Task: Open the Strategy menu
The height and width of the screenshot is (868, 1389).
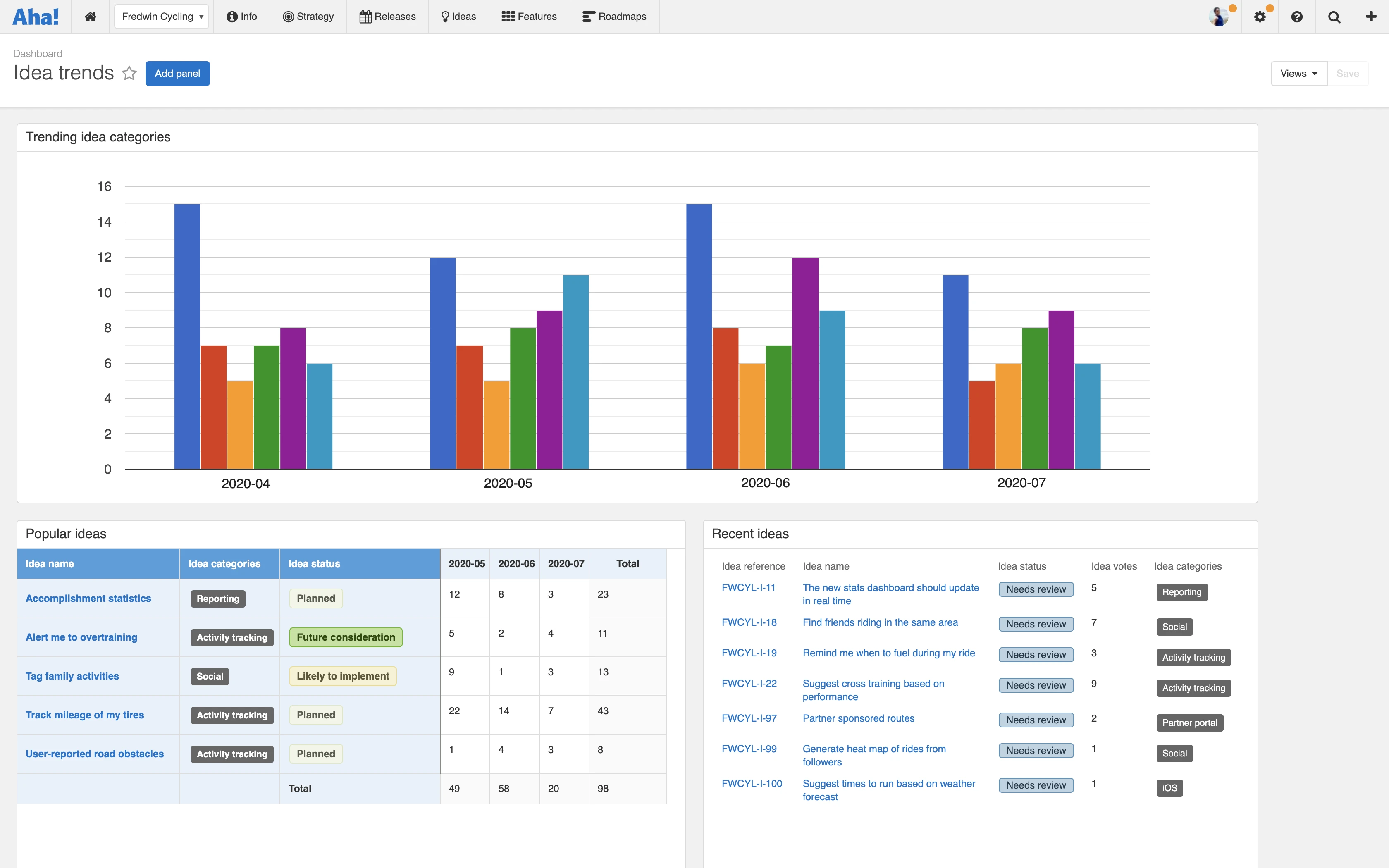Action: pyautogui.click(x=308, y=17)
